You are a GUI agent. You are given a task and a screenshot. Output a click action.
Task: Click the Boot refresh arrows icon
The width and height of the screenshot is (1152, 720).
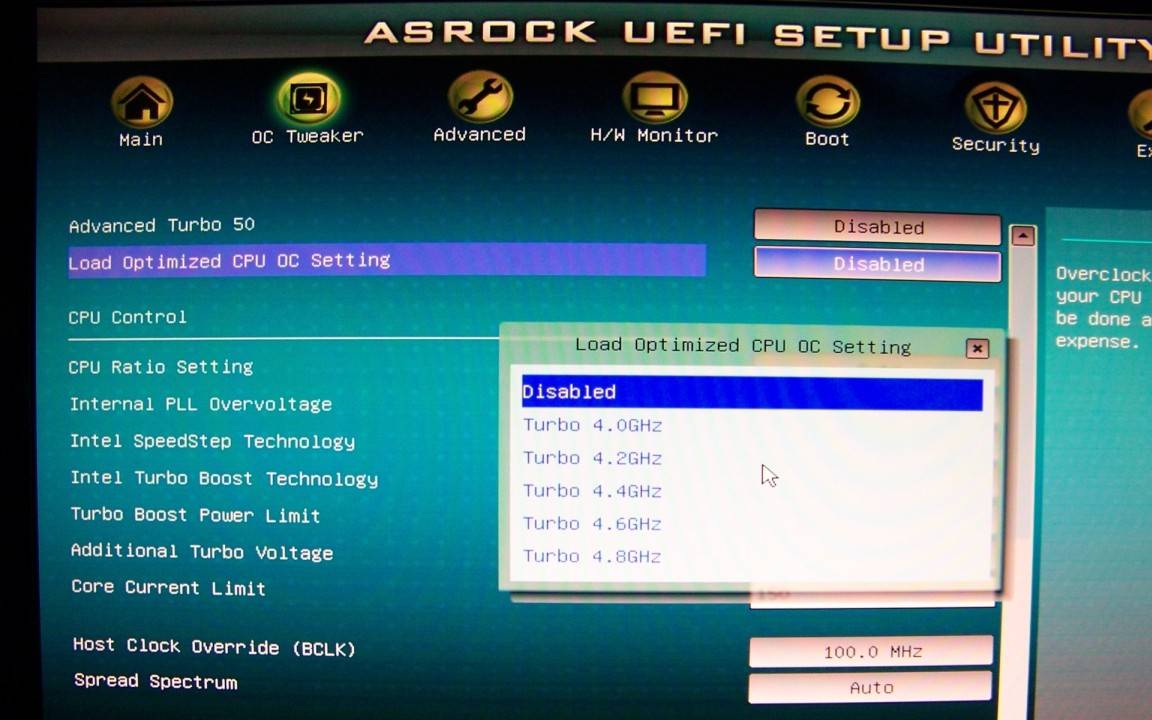(x=827, y=104)
